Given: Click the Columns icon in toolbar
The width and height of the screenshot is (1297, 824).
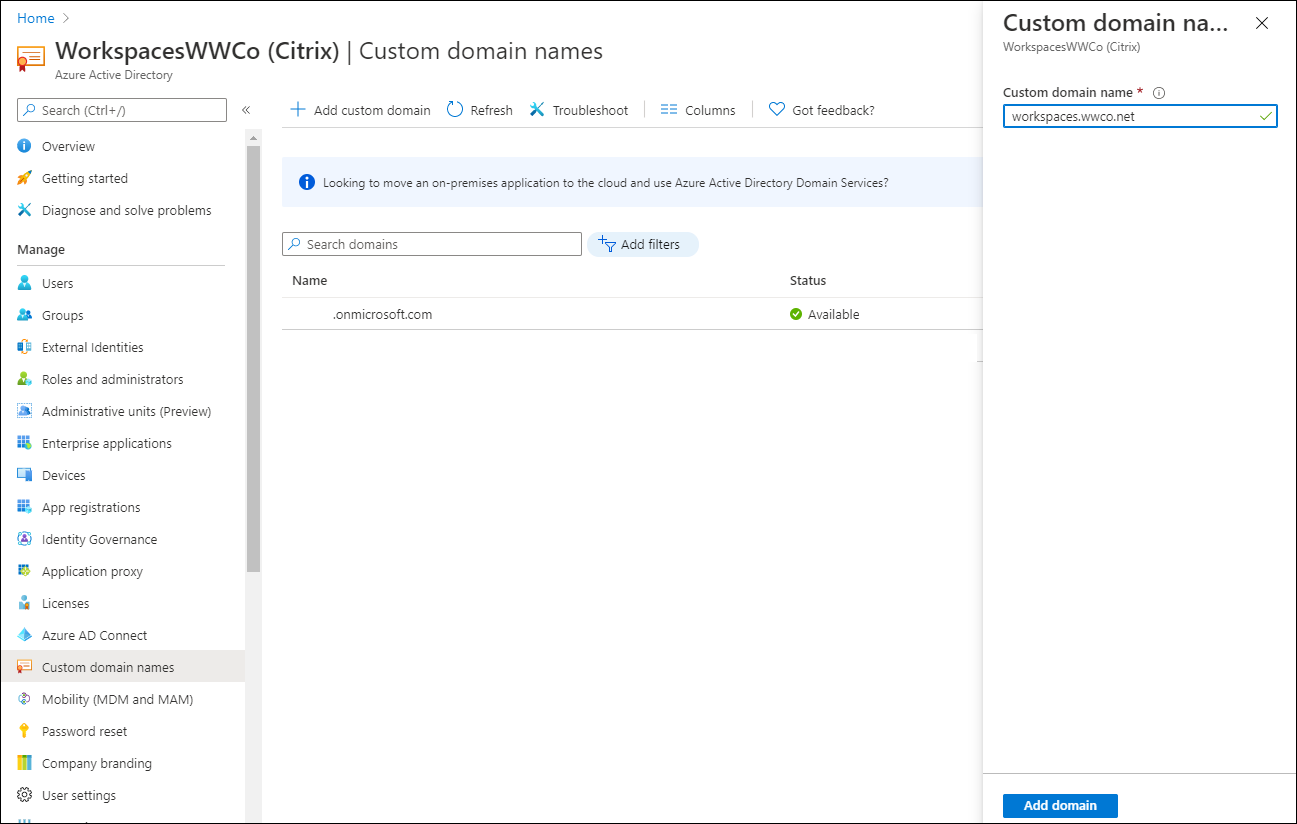Looking at the screenshot, I should pyautogui.click(x=669, y=110).
